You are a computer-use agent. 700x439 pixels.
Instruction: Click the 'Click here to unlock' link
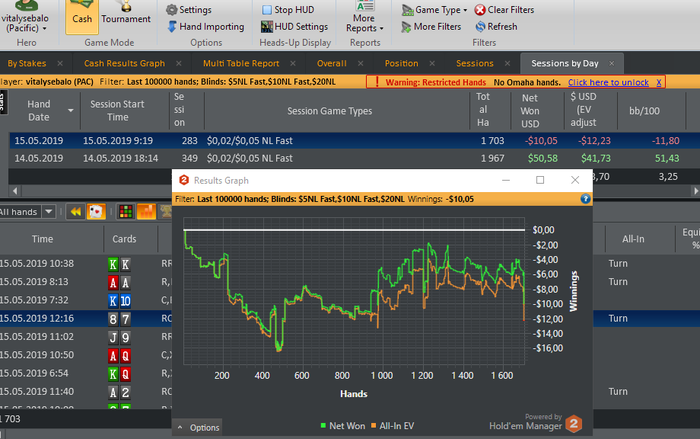[x=608, y=82]
